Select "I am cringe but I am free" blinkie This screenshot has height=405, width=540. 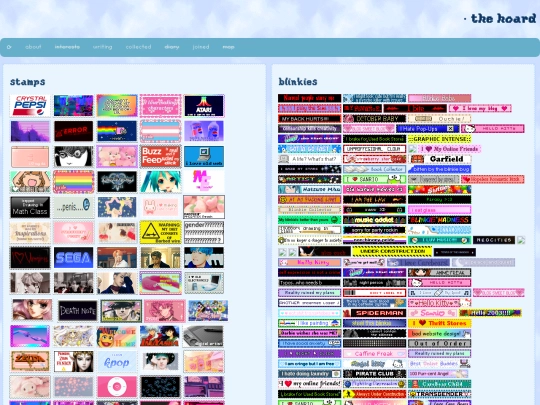(309, 364)
